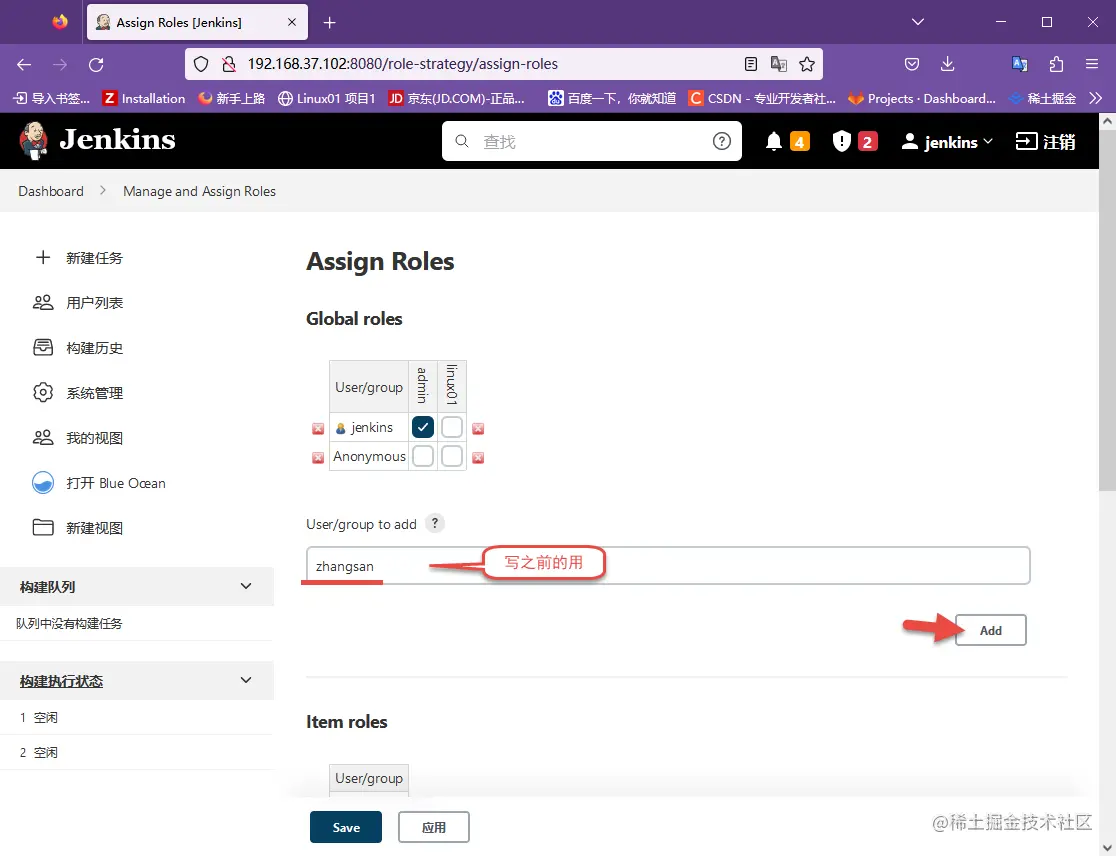Go back with browser back arrow
1116x856 pixels.
click(x=24, y=64)
